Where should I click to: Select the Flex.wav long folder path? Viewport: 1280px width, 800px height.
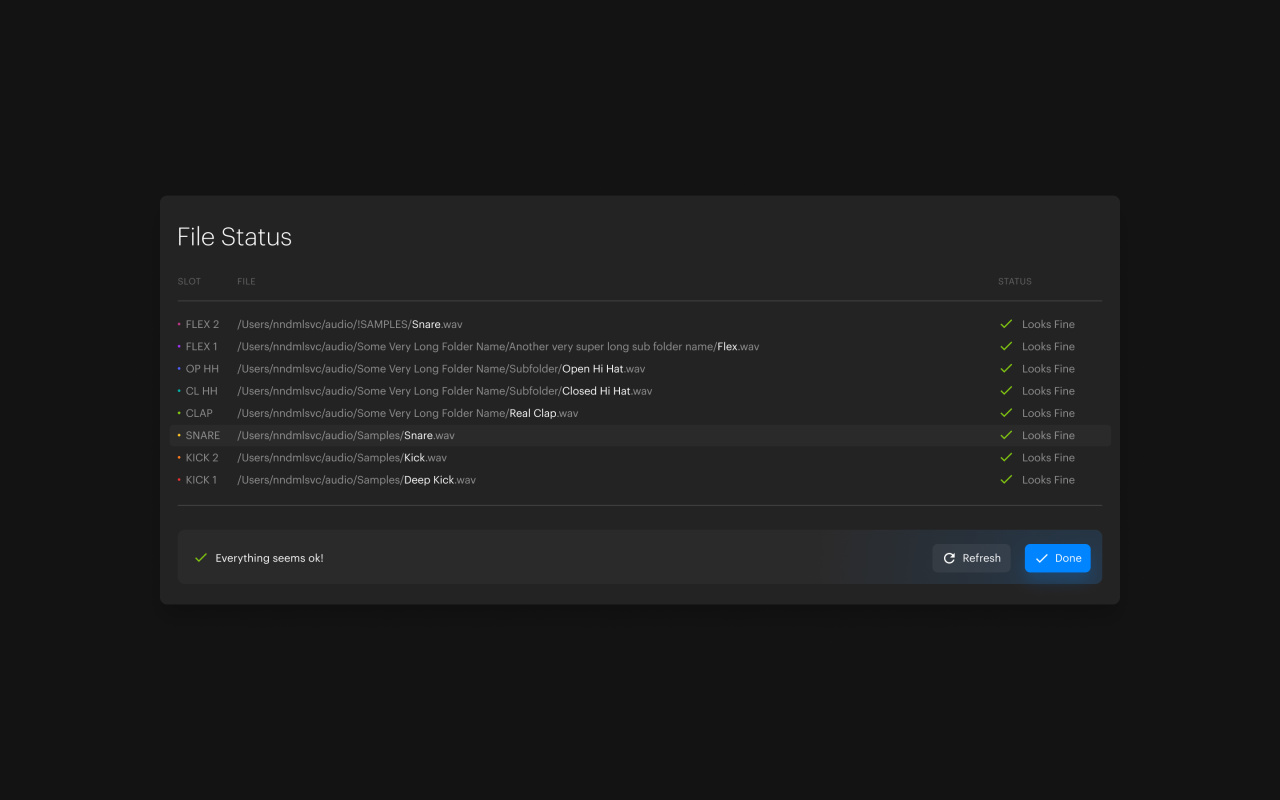click(497, 347)
